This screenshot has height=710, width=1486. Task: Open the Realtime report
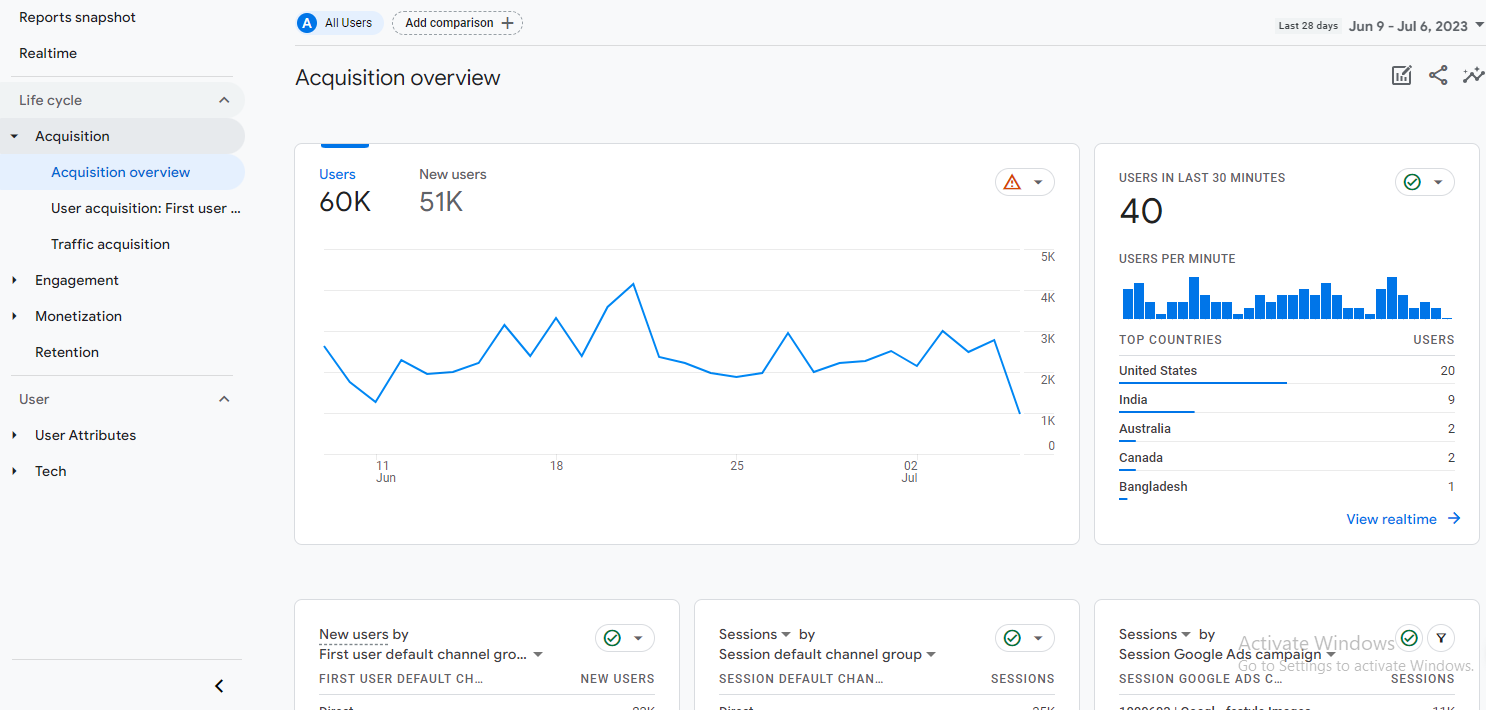[48, 53]
